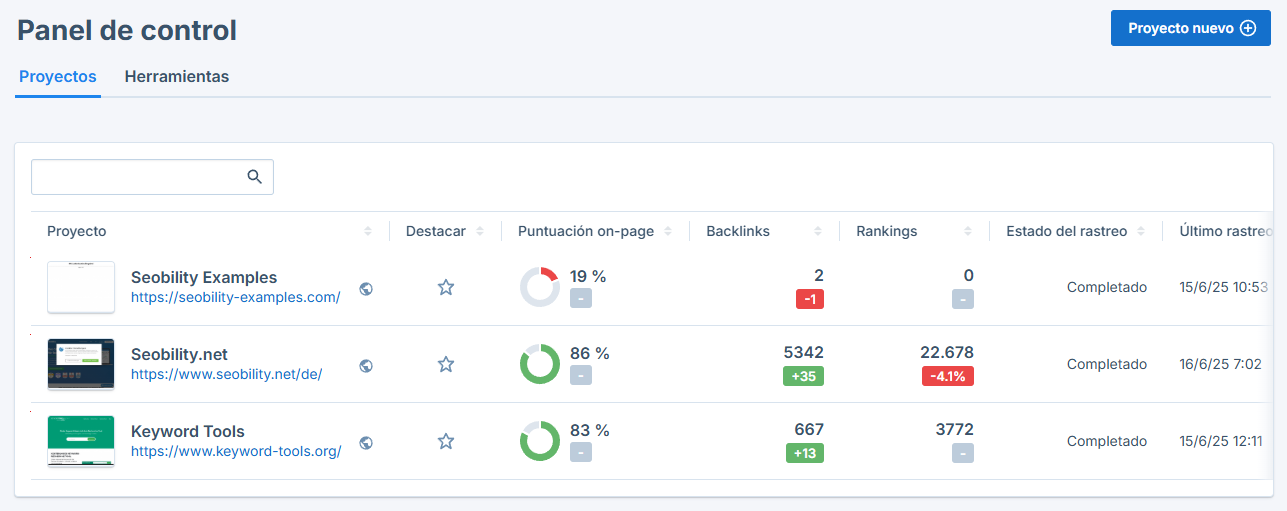1287x511 pixels.
Task: Click the red -4.1% rankings badge
Action: point(948,376)
